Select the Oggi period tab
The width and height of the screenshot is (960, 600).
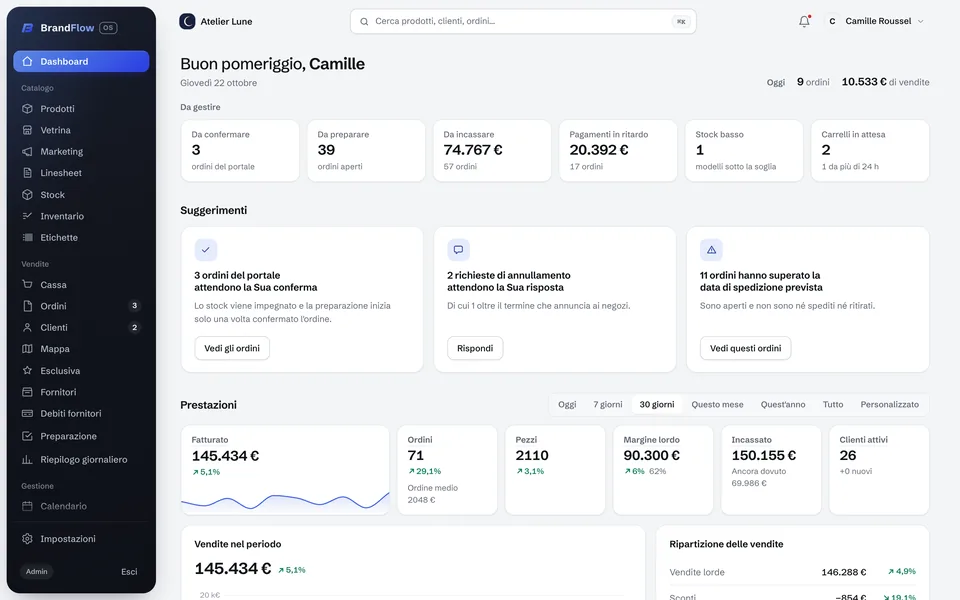pyautogui.click(x=567, y=405)
